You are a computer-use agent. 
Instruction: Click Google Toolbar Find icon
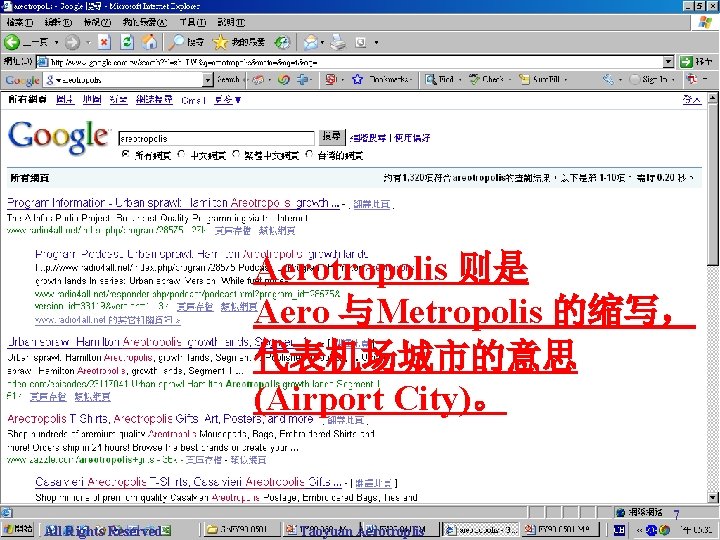[x=430, y=79]
